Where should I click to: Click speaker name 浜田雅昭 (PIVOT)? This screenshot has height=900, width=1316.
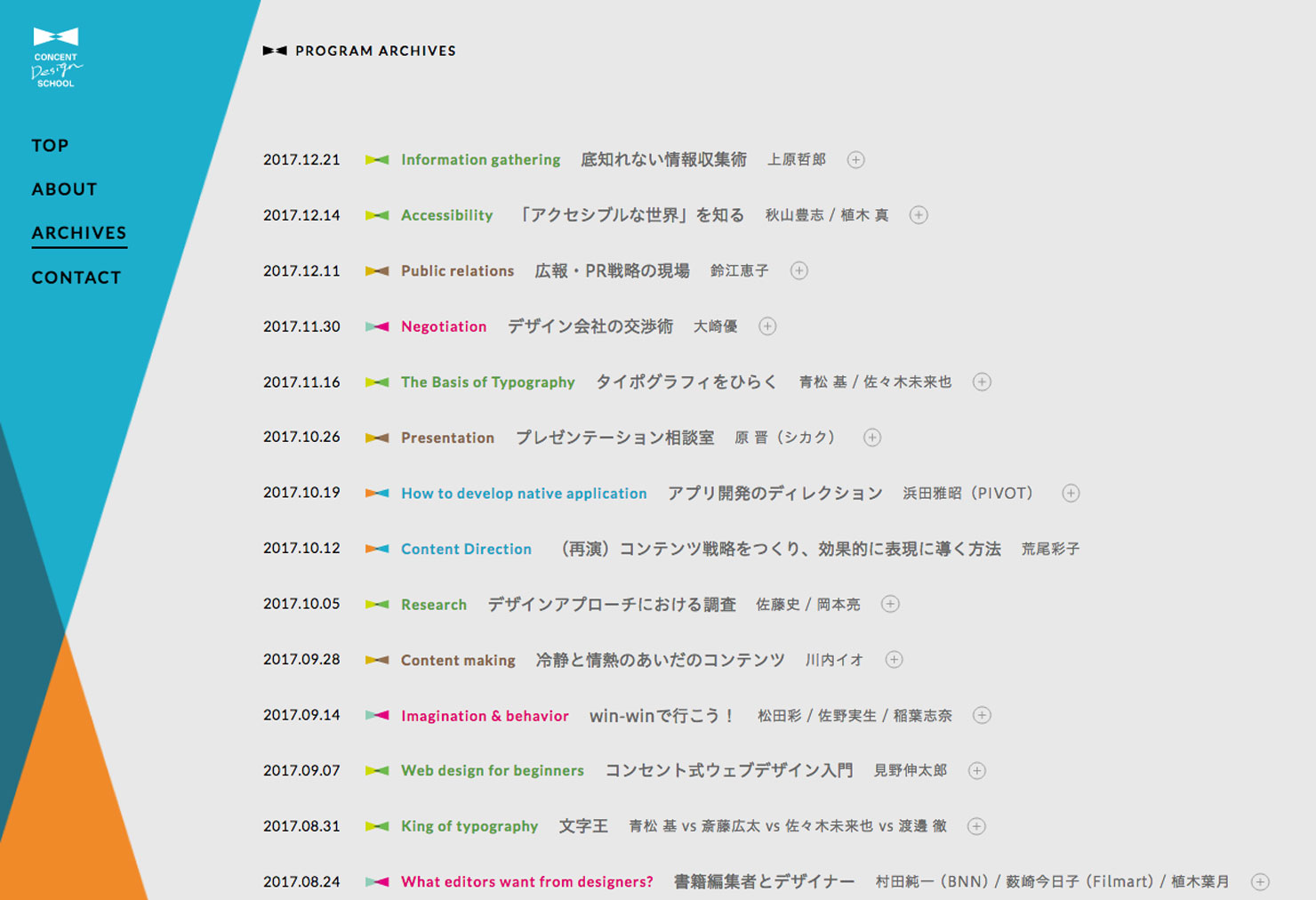[968, 494]
